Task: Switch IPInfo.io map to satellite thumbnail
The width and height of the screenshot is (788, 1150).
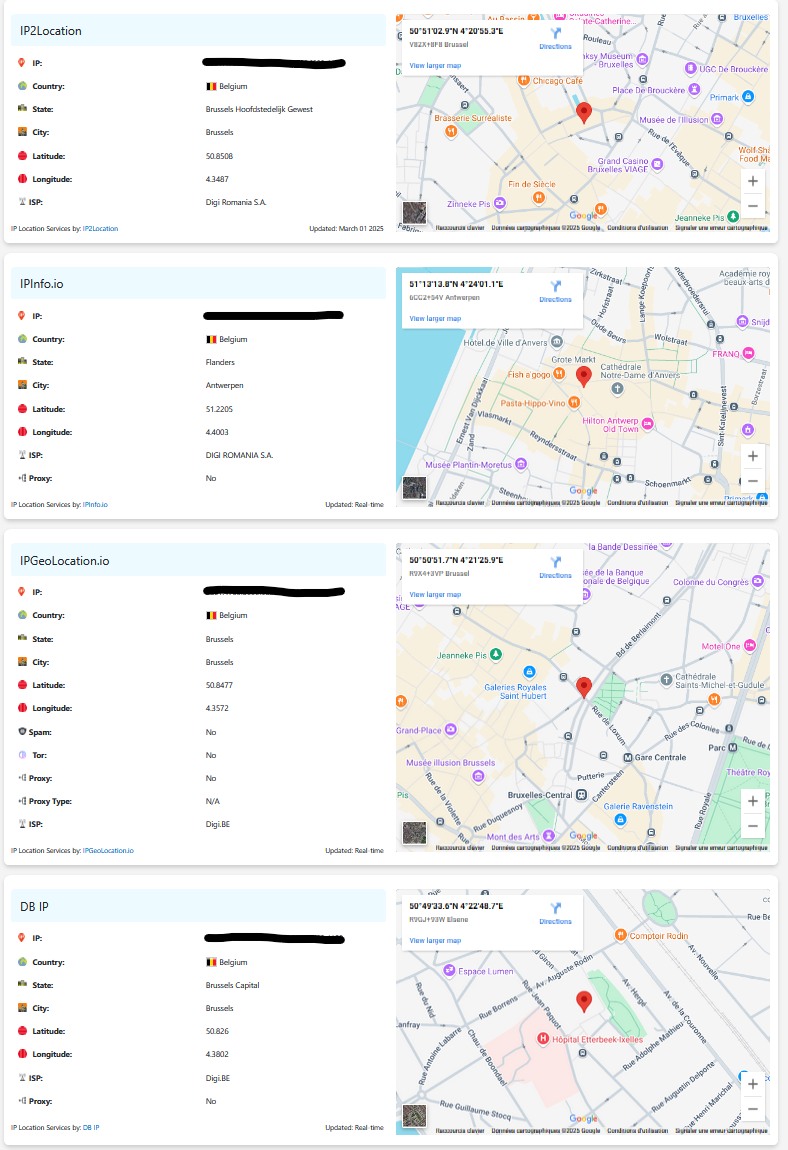Action: [415, 488]
